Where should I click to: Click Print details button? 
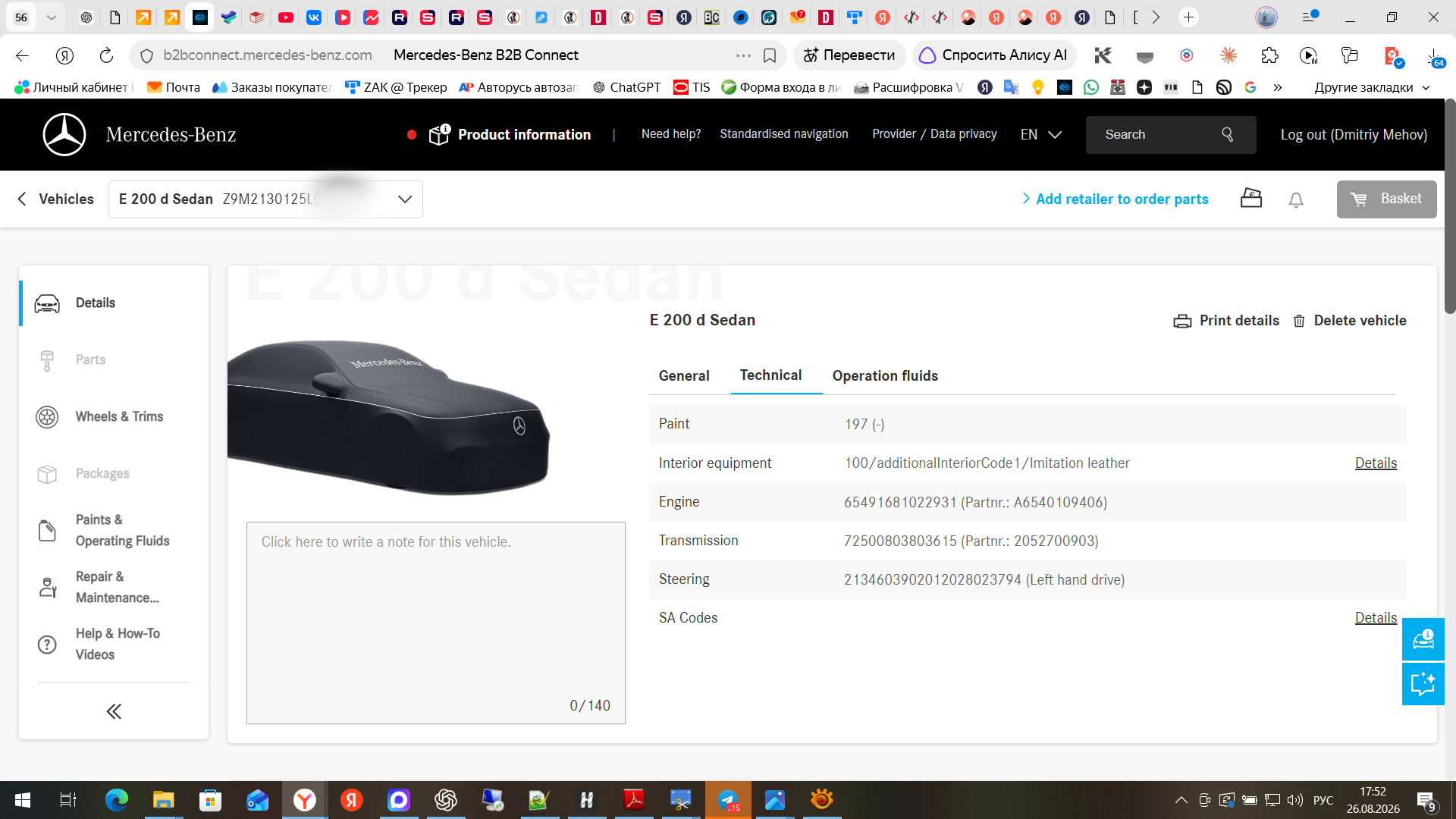[x=1226, y=320]
